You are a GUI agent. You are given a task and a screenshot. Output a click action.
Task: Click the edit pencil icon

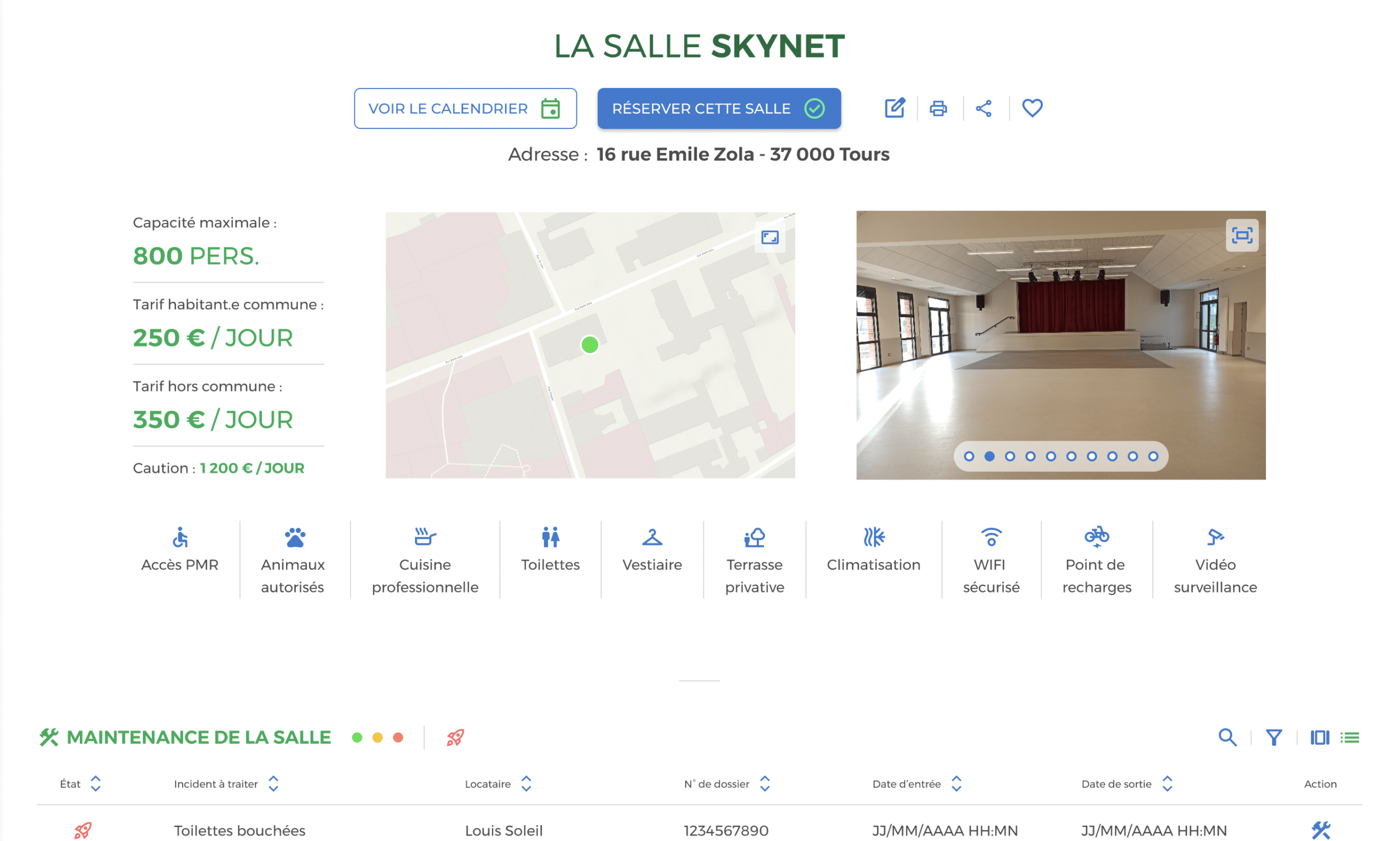coord(894,108)
